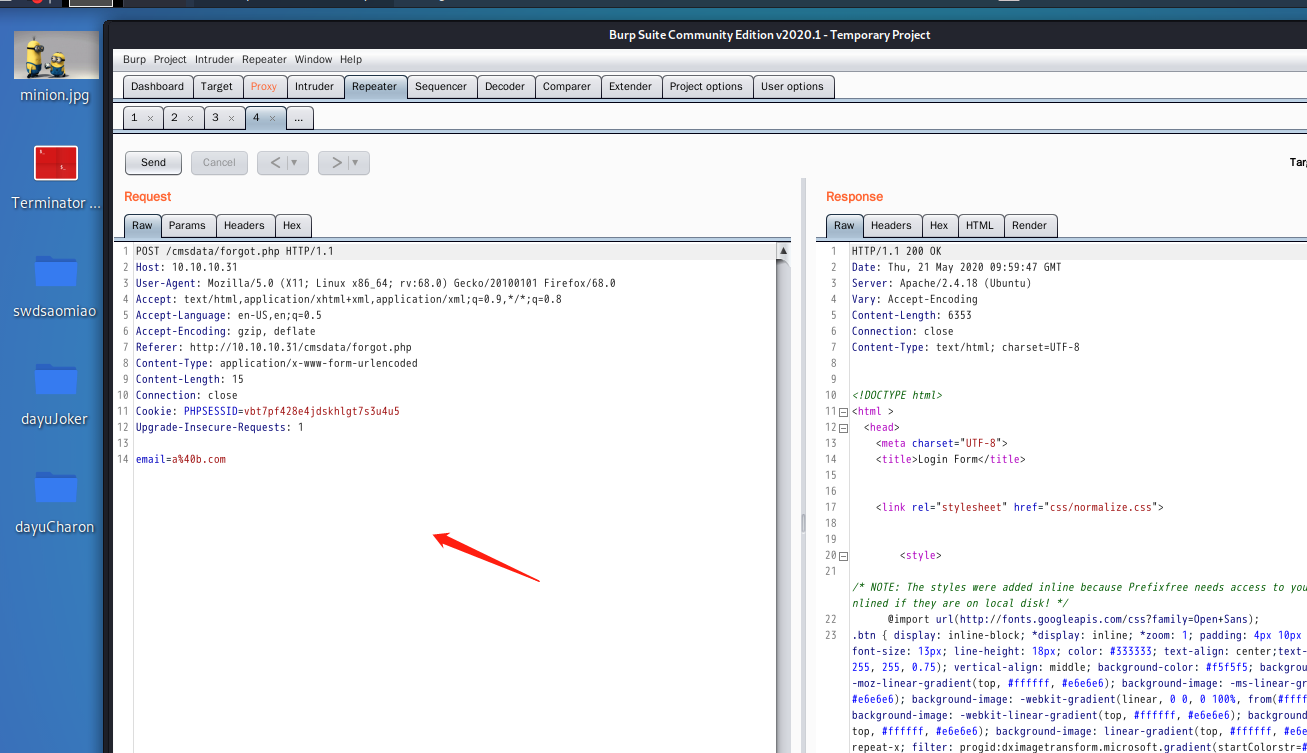Collapse the style element in response
The height and width of the screenshot is (753, 1307).
point(843,556)
